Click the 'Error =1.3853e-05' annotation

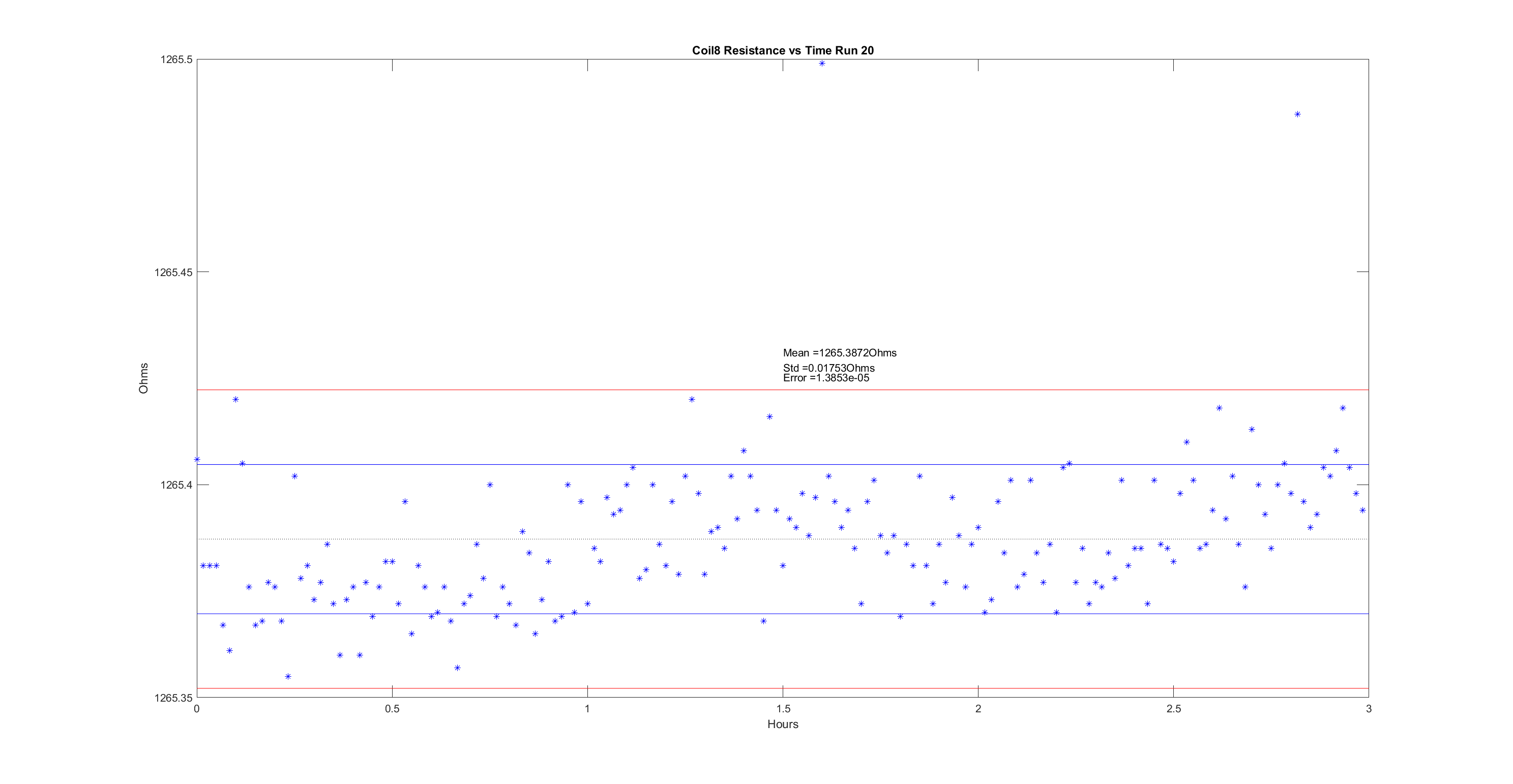click(x=826, y=378)
